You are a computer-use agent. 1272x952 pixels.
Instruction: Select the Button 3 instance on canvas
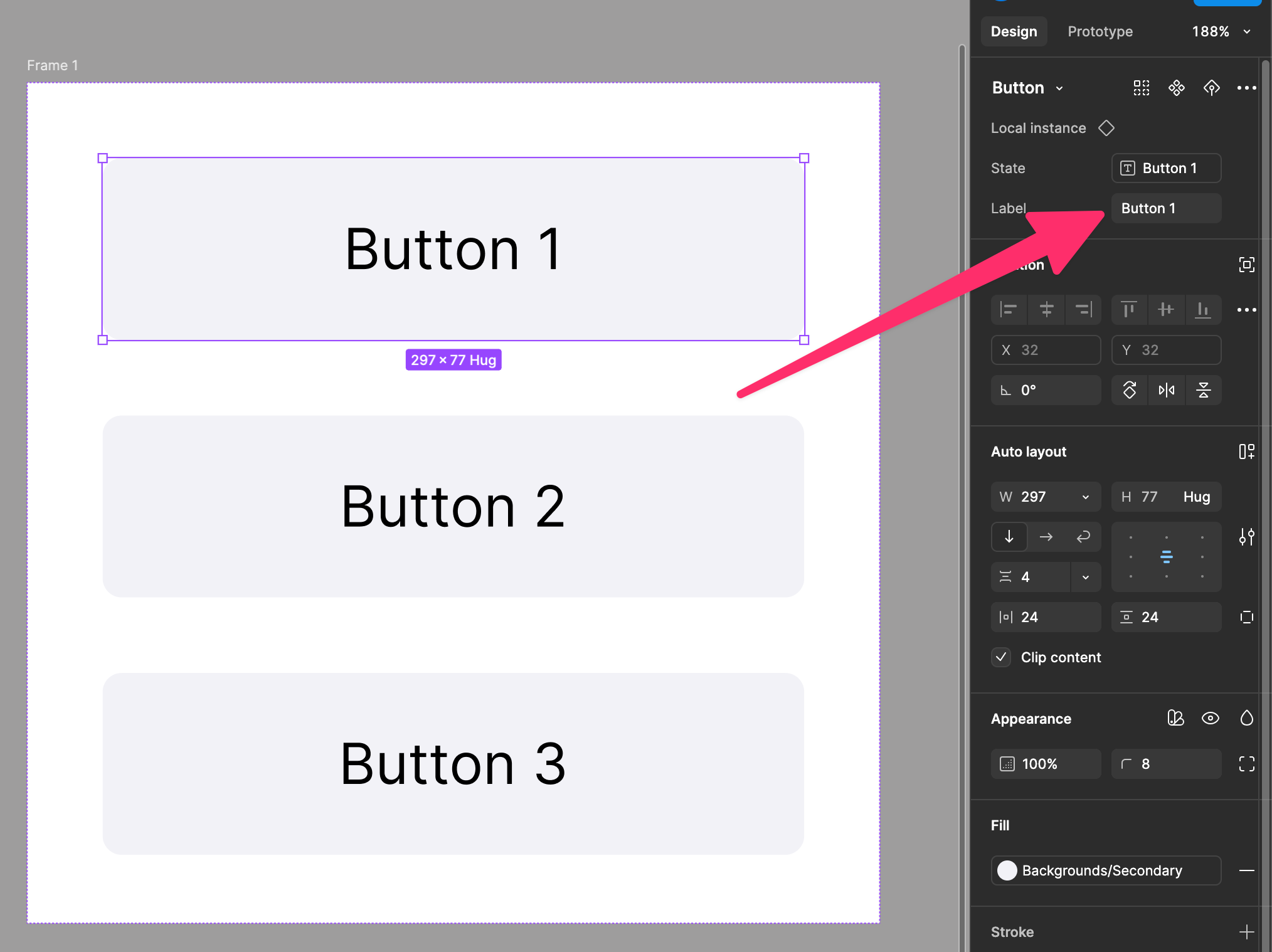coord(453,764)
